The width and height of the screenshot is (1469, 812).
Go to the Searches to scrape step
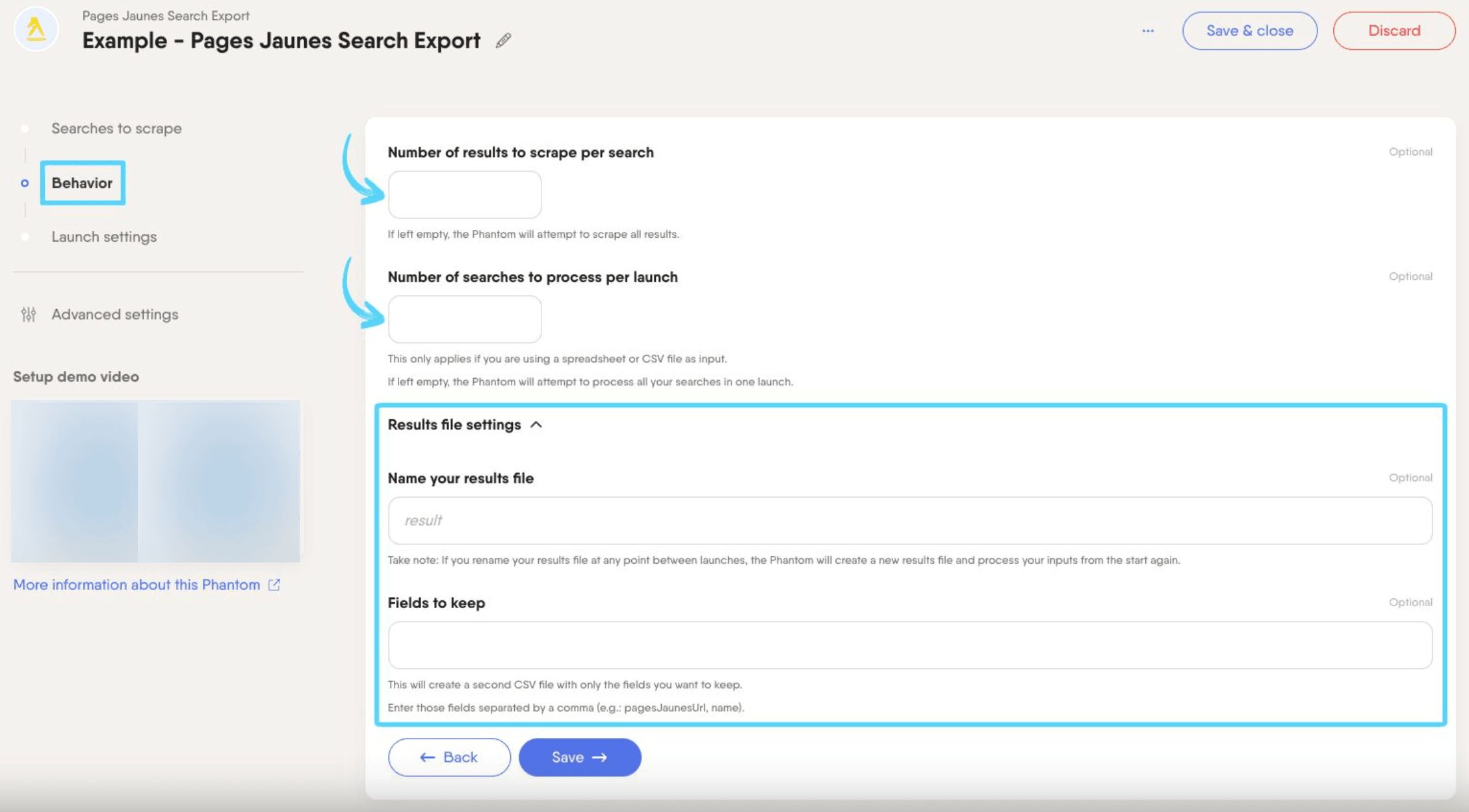pos(116,129)
